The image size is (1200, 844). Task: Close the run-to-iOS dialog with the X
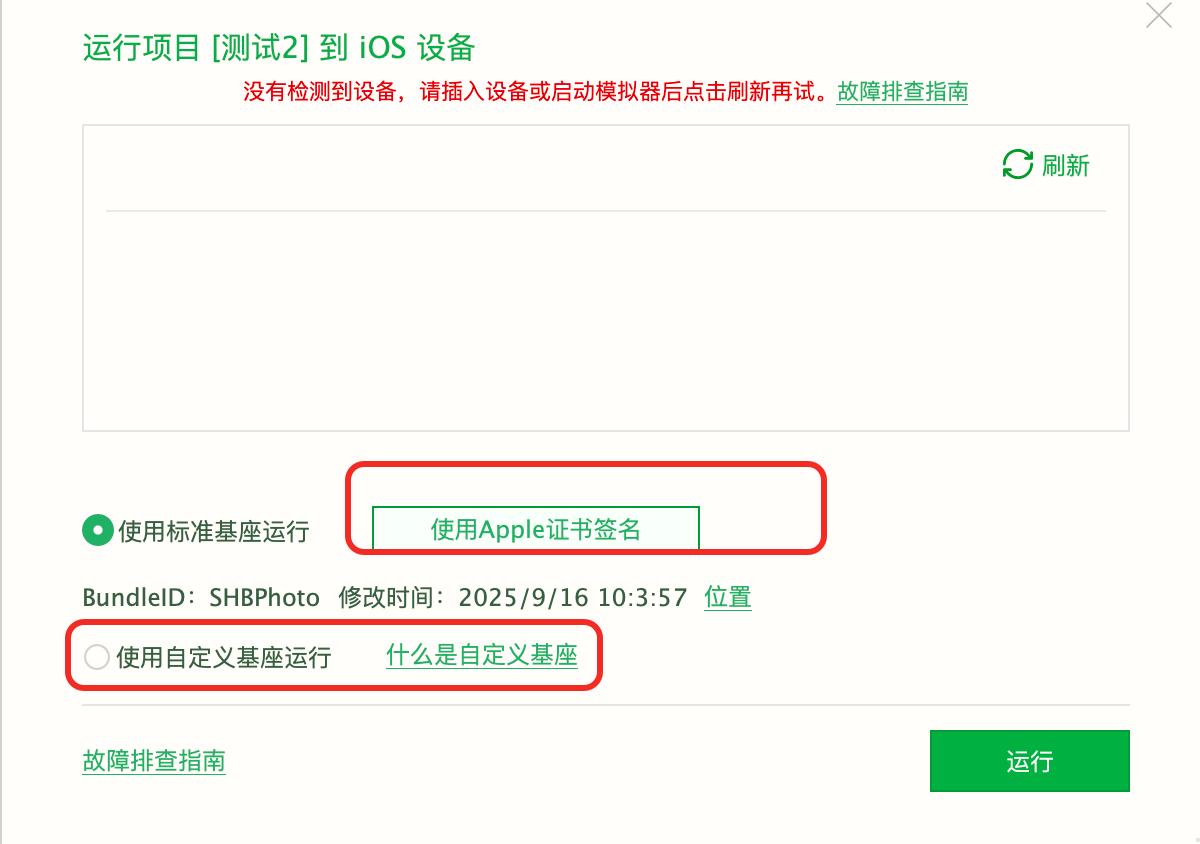(1158, 16)
